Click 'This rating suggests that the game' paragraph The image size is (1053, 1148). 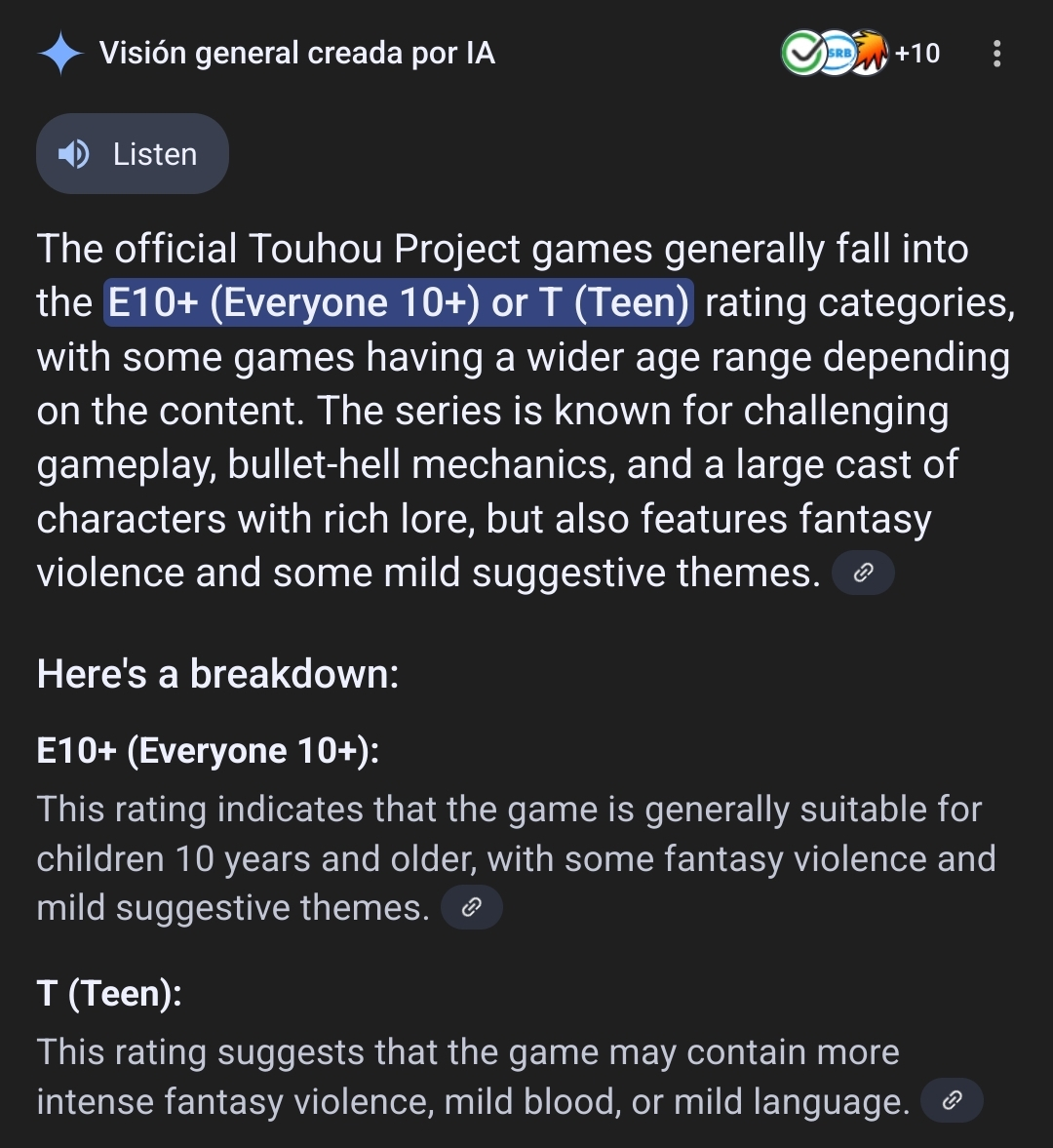pos(473,1077)
